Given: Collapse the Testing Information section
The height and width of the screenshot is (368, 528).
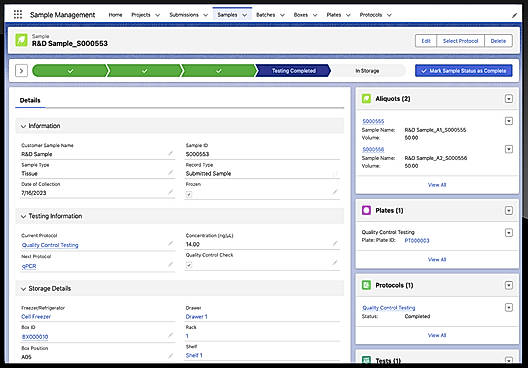Looking at the screenshot, I should (23, 216).
